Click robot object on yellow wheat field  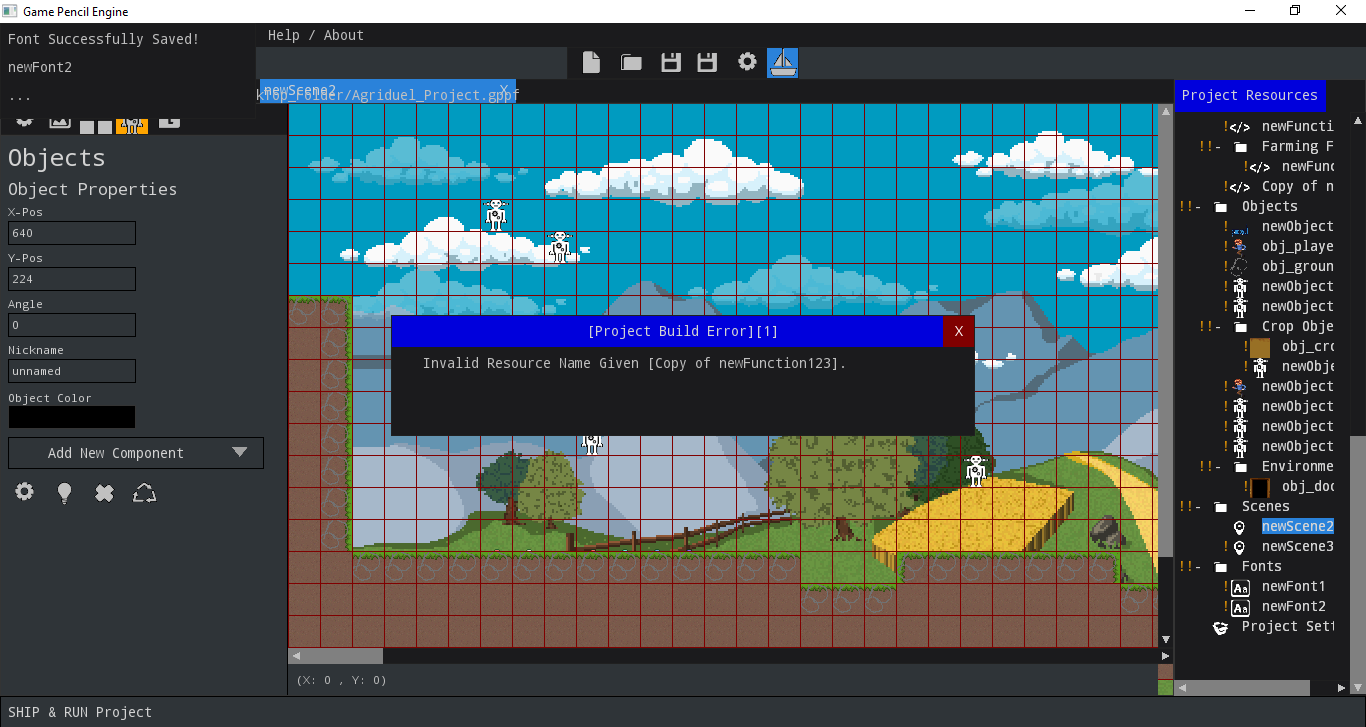[x=976, y=470]
